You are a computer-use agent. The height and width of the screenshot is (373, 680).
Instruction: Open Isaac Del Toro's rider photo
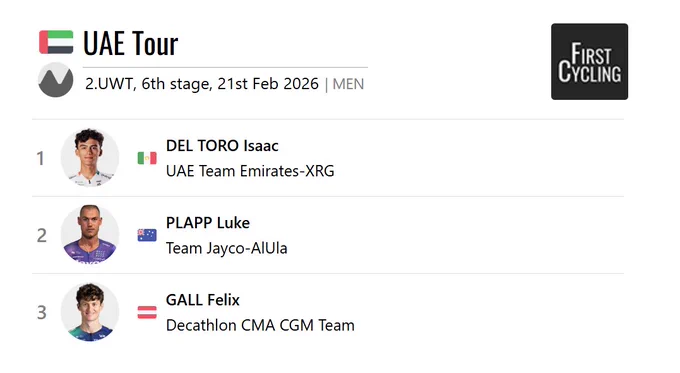(90, 157)
